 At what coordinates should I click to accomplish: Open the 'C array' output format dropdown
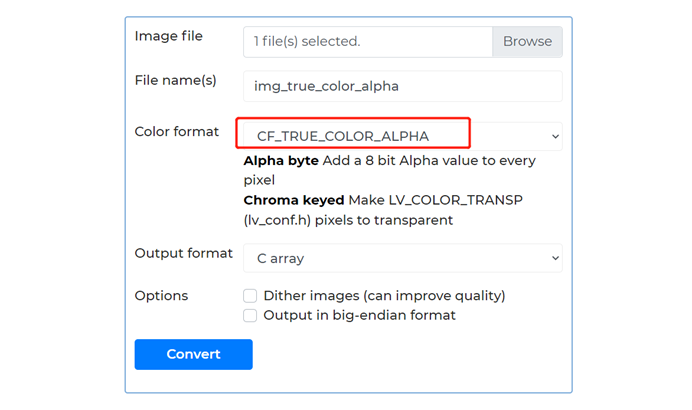[402, 258]
